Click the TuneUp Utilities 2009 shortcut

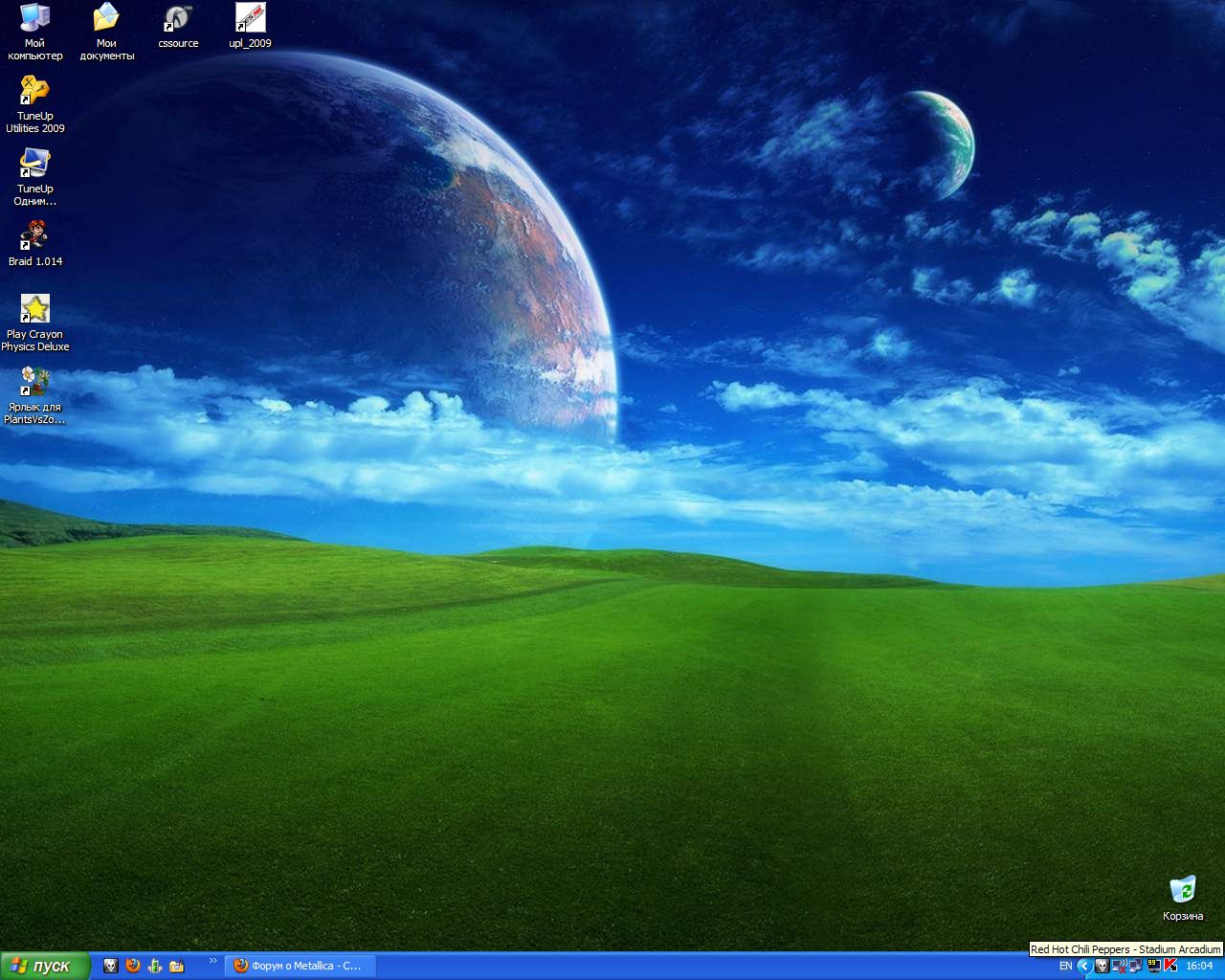(x=34, y=91)
